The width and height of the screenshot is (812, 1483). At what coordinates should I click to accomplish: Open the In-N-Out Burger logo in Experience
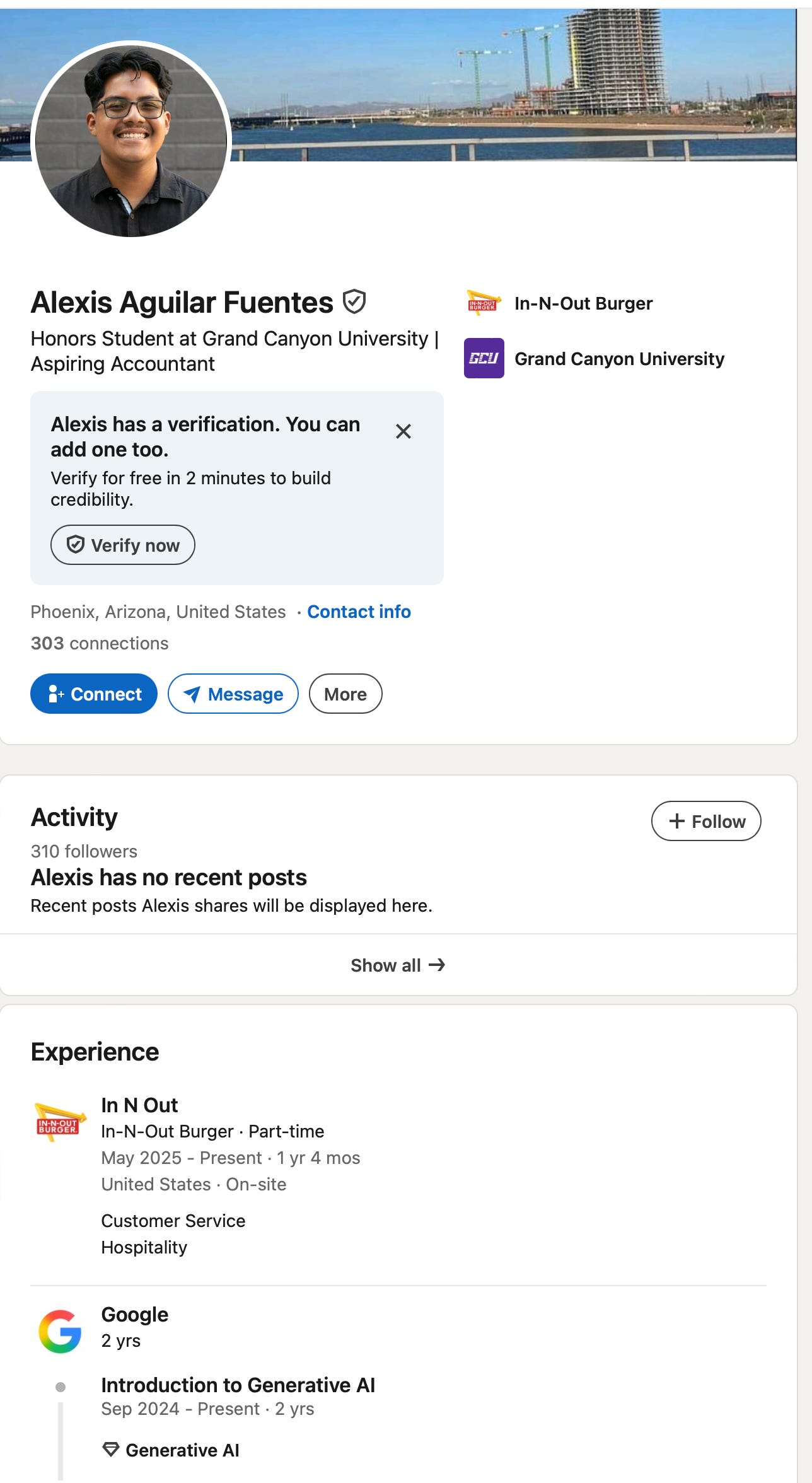coord(60,1122)
